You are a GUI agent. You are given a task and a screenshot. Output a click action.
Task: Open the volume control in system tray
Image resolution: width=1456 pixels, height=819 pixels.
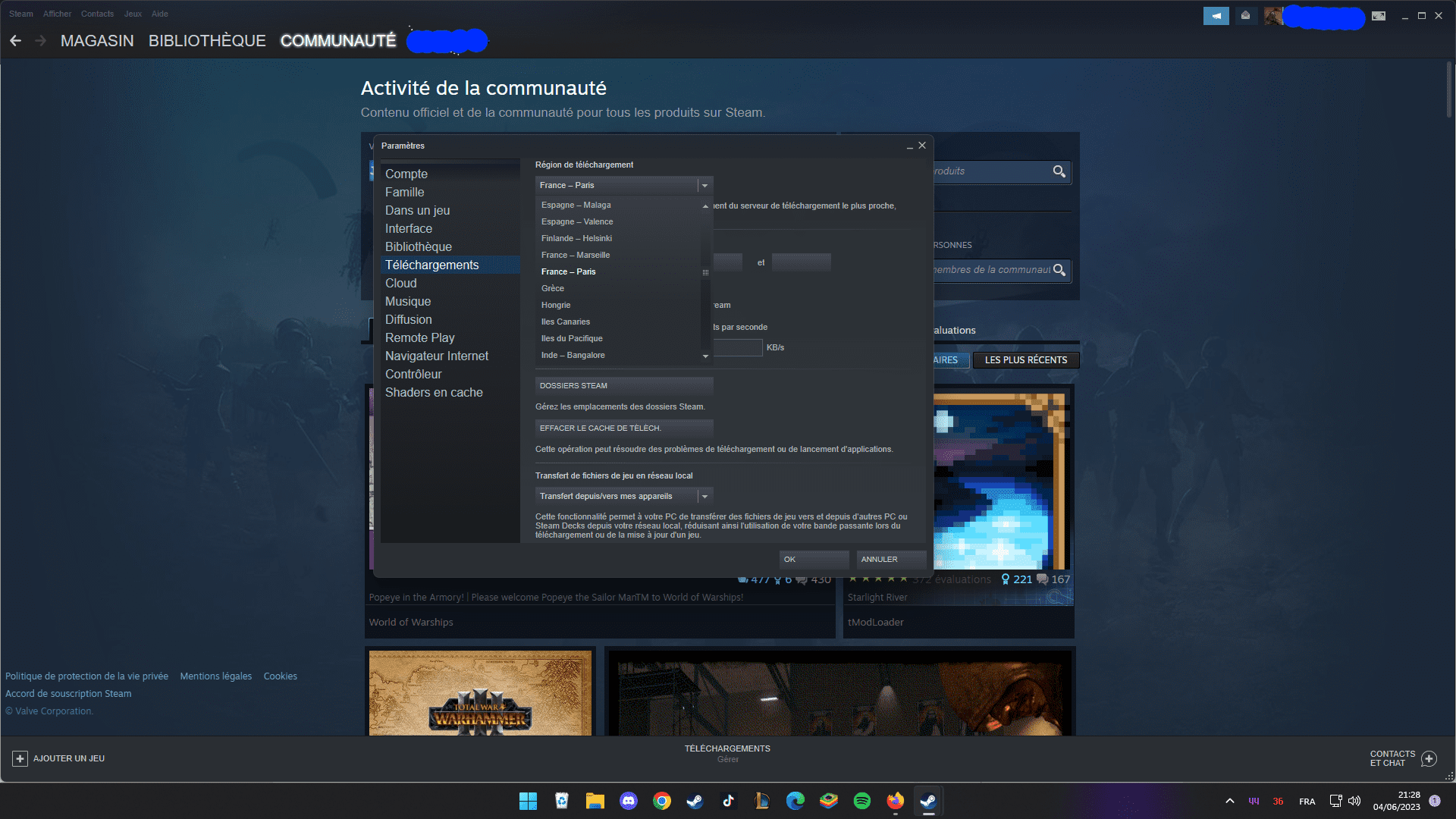tap(1354, 801)
